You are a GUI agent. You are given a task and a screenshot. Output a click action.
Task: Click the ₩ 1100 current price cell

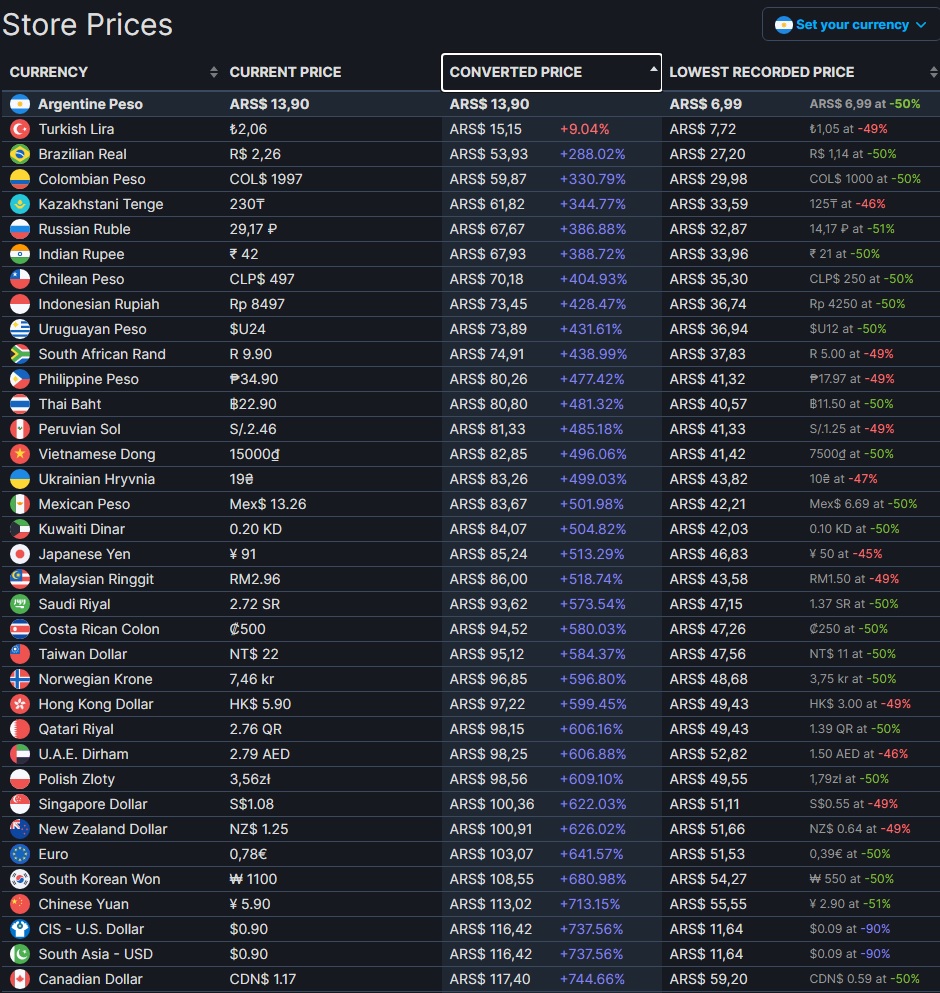click(253, 880)
